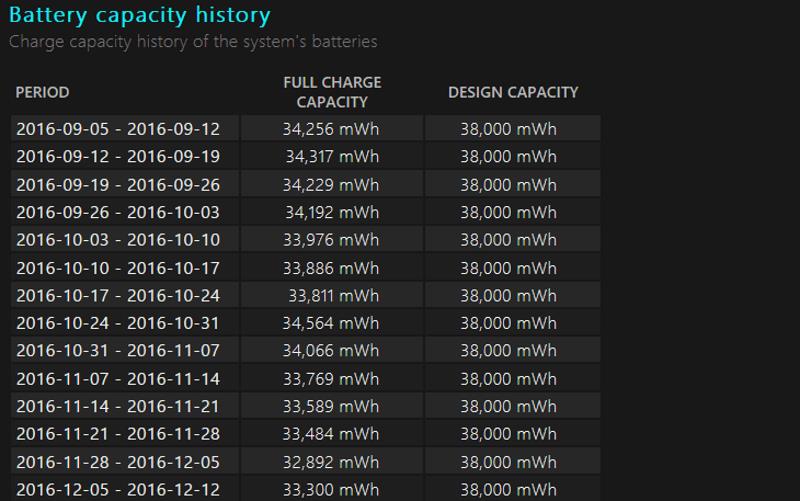Image resolution: width=800 pixels, height=501 pixels.
Task: Click design capacity in the 2016-10-24 - 2016-10-31 row
Action: 509,323
